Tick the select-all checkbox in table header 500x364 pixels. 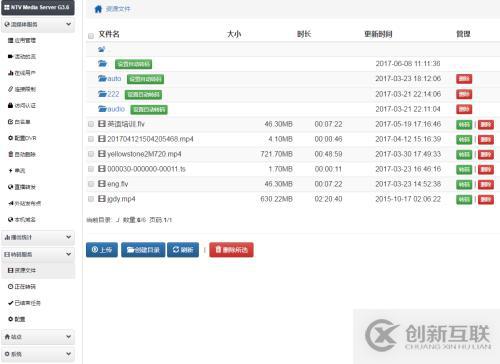coord(91,36)
